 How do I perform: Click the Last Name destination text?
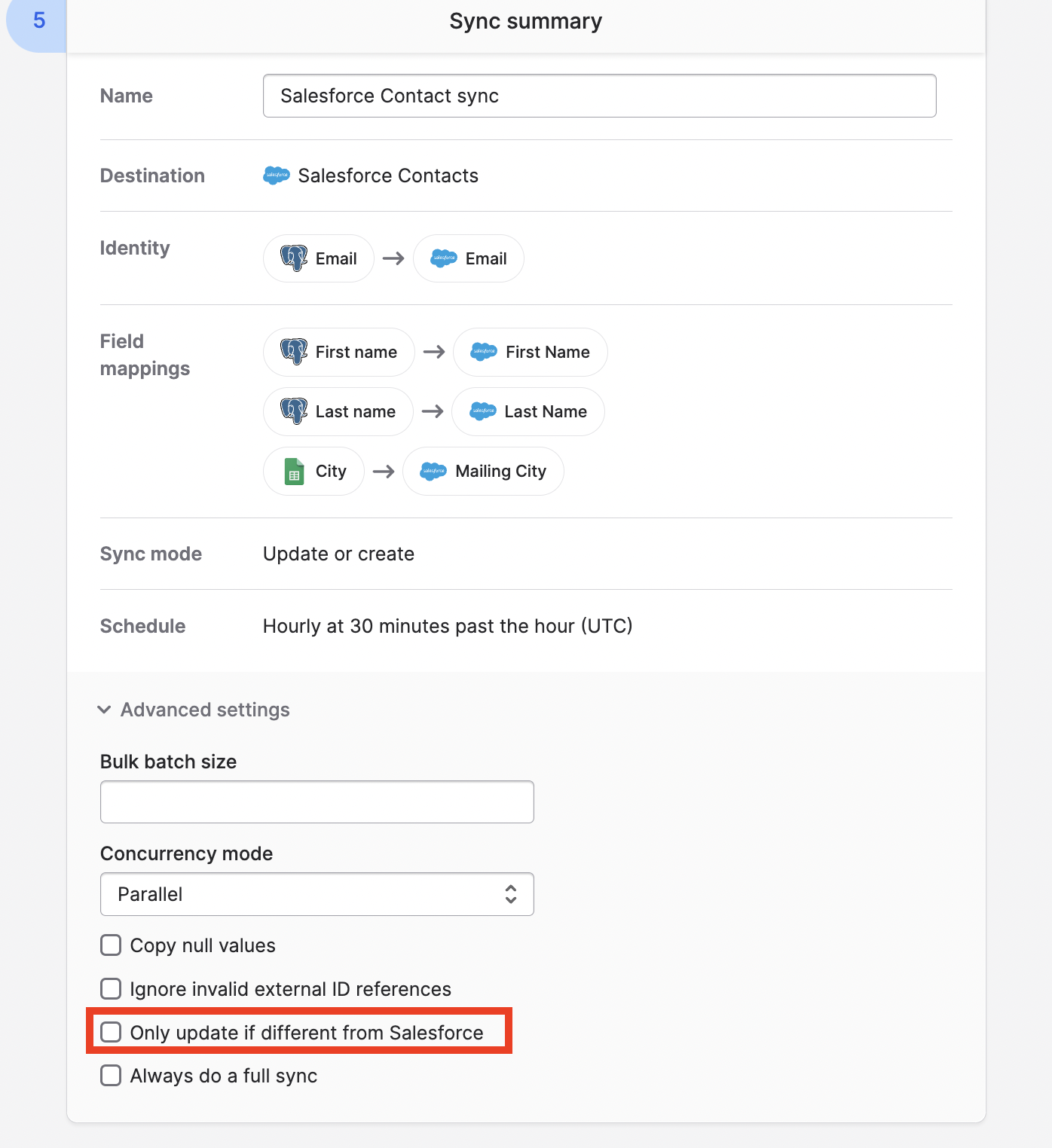click(x=546, y=411)
